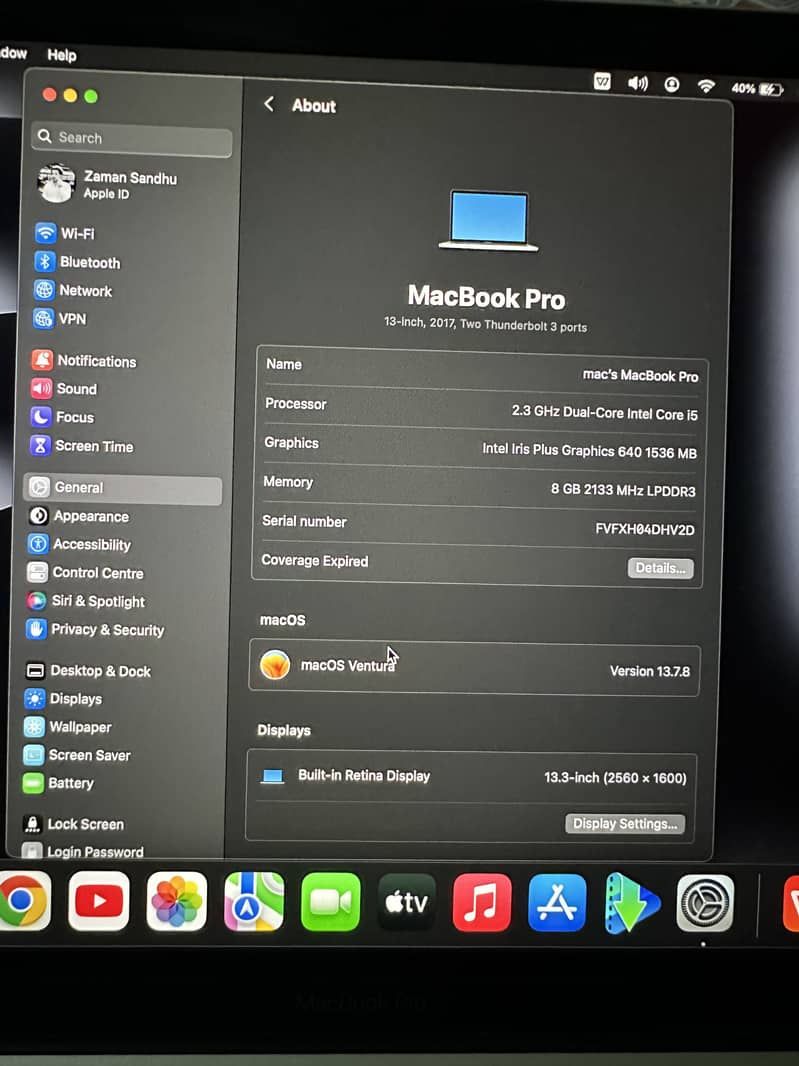
Task: Open Login Password settings
Action: (82, 851)
